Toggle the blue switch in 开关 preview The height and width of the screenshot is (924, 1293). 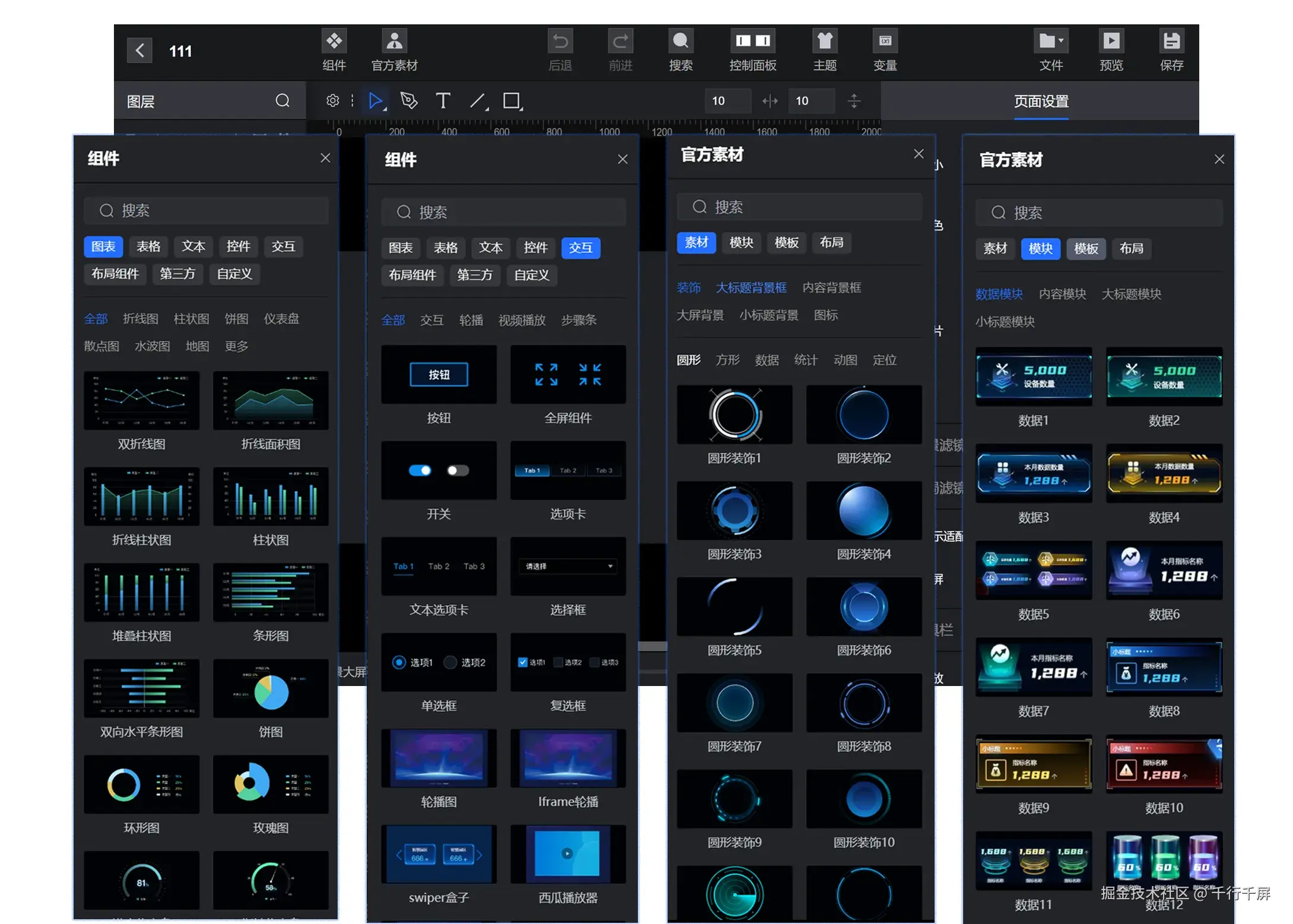click(420, 471)
